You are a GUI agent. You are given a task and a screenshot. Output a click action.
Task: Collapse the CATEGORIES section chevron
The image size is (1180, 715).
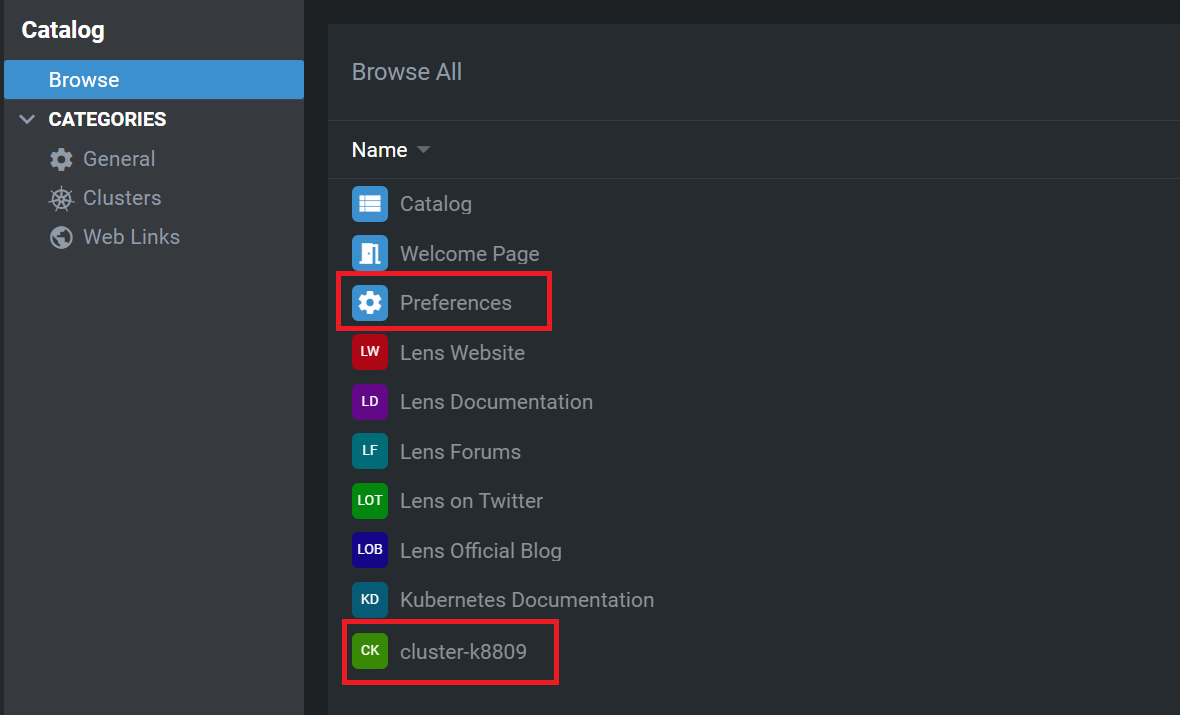tap(27, 120)
